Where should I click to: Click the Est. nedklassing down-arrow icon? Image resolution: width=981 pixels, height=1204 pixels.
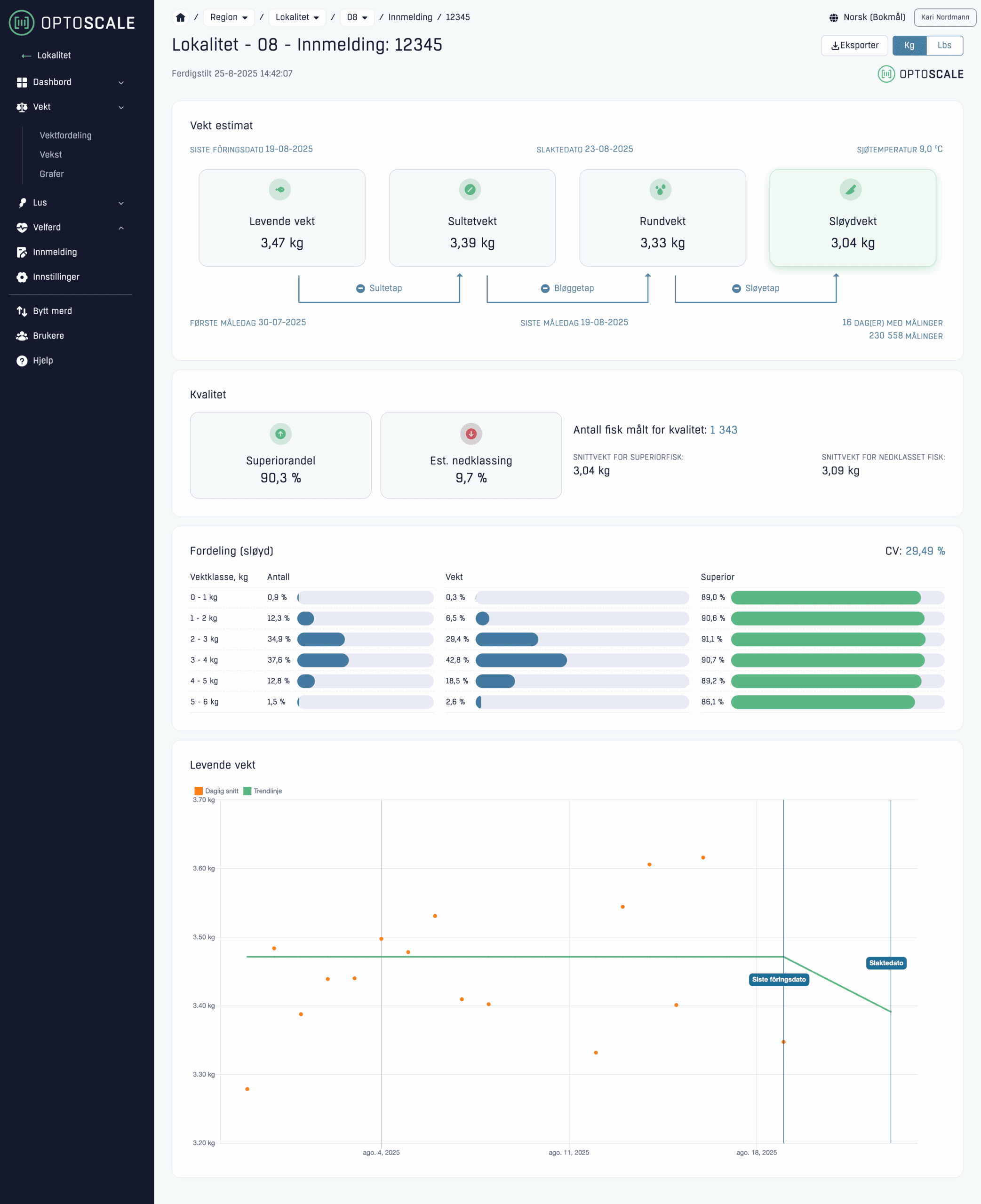pos(471,434)
